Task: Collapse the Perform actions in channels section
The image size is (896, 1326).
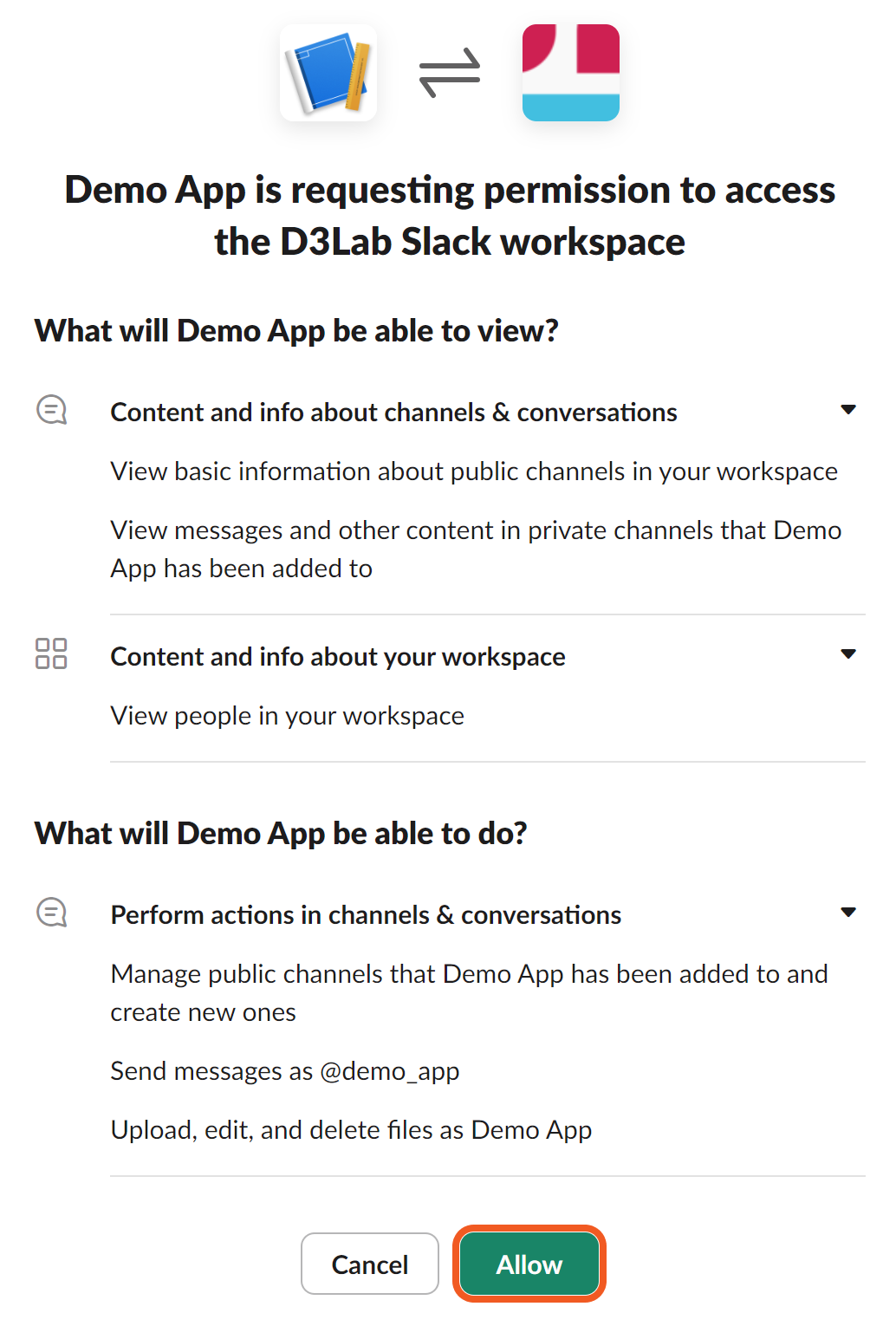Action: tap(848, 913)
